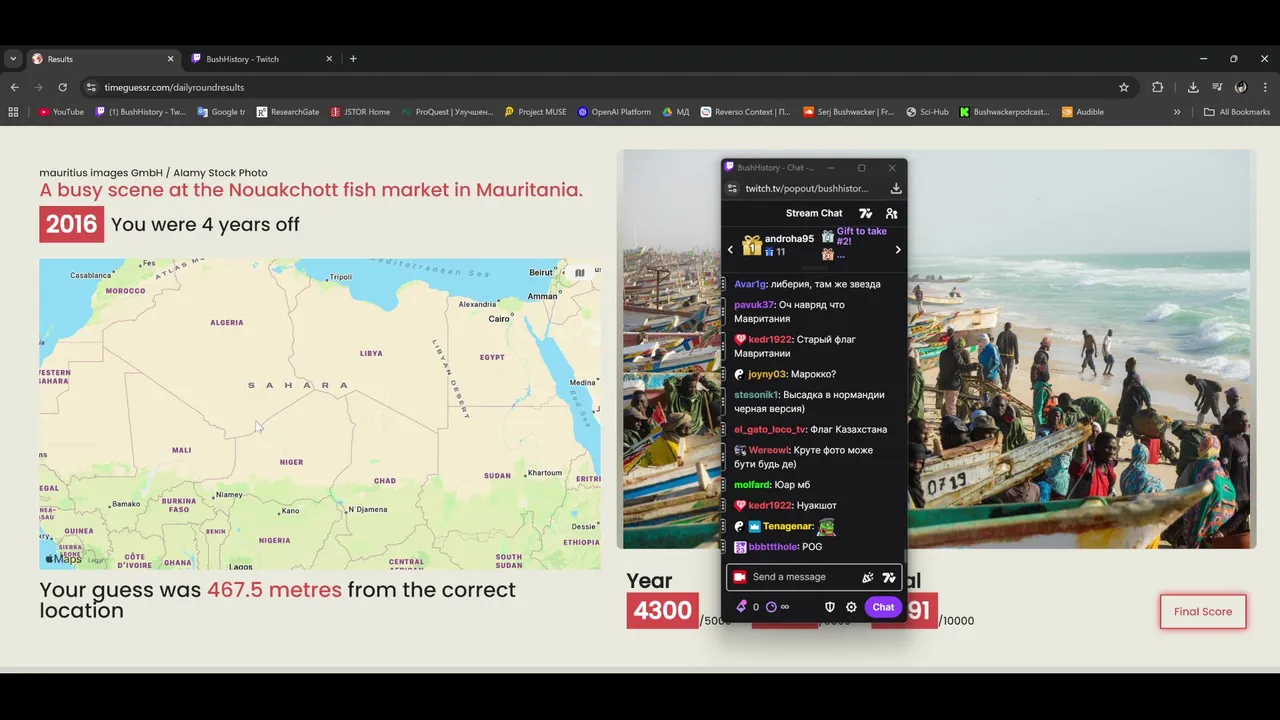
Task: Open 7TV icon beside Stream Chat header
Action: [x=866, y=213]
